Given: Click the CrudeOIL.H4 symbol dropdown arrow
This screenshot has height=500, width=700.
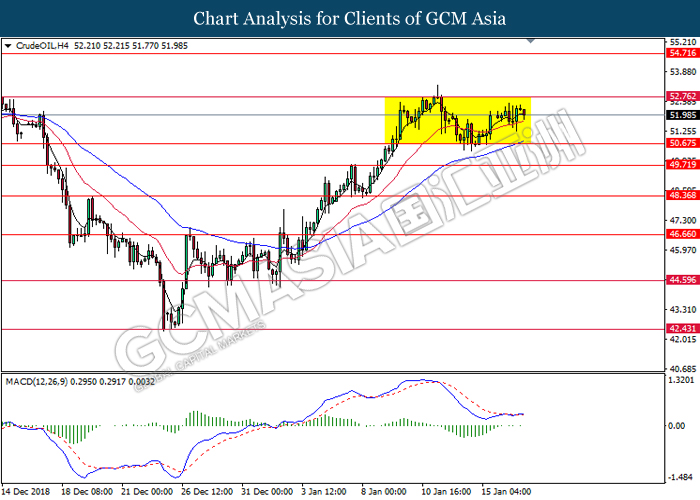Looking at the screenshot, I should tap(8, 46).
